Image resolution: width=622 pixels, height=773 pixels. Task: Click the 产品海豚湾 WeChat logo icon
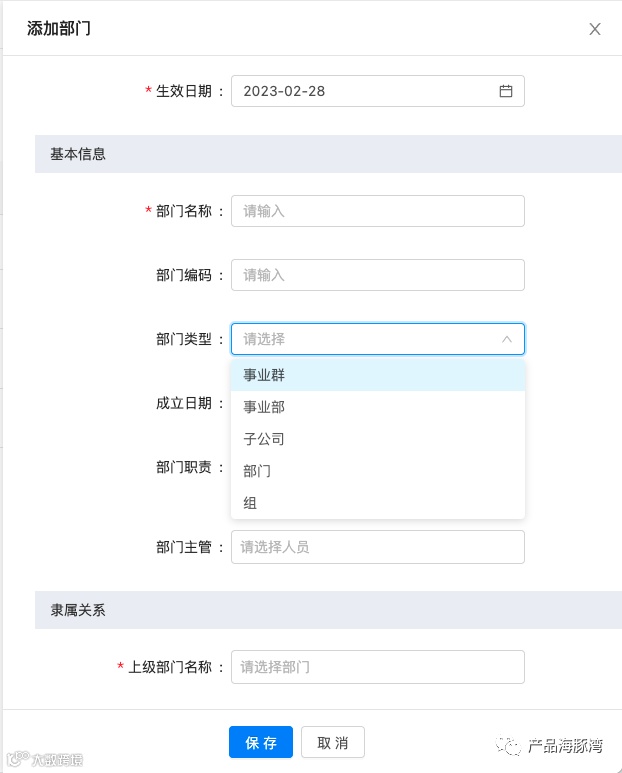point(512,746)
